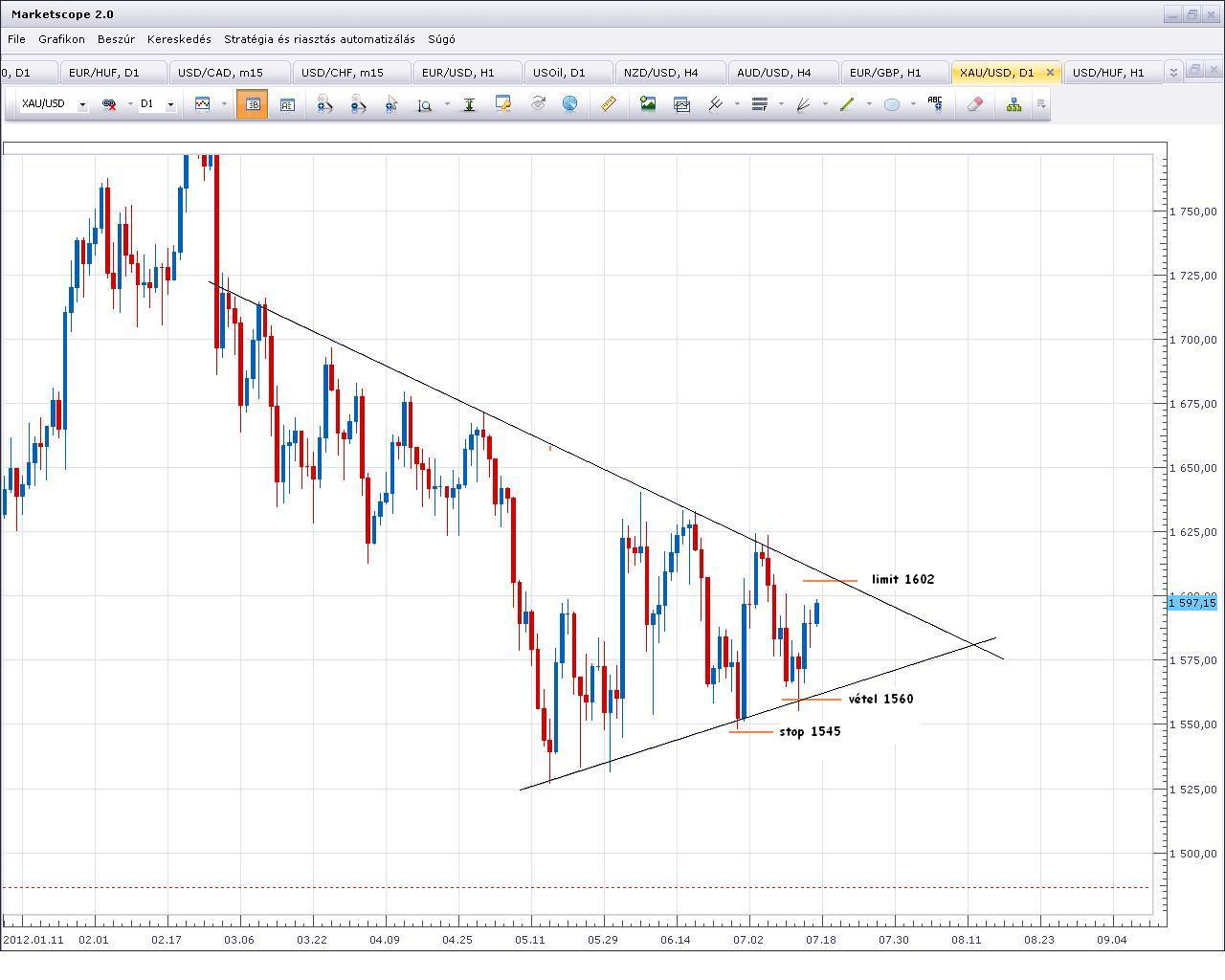
Task: Expand the chart type dropdown arrow
Action: click(224, 104)
